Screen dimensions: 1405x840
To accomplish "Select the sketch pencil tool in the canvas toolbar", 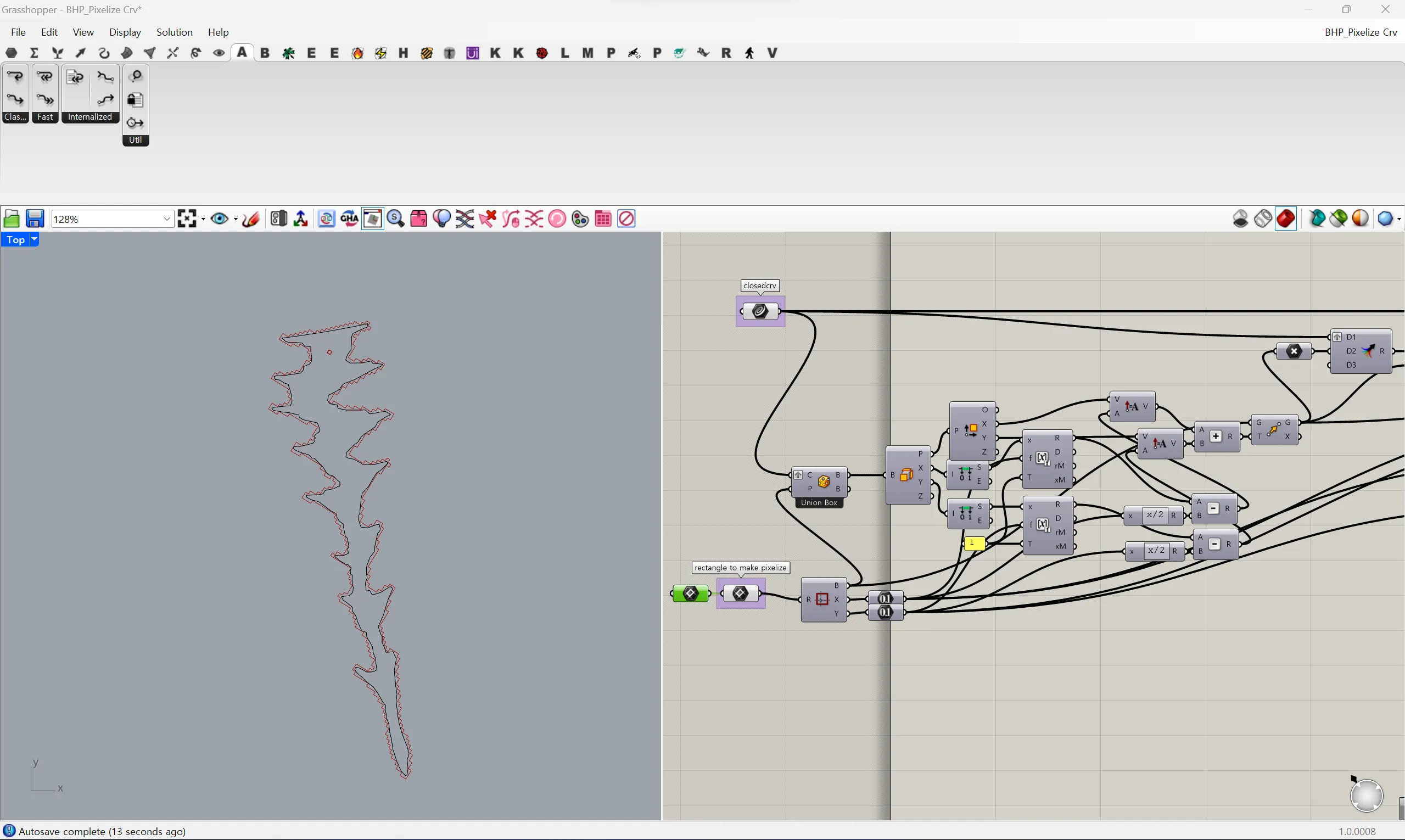I will tap(251, 219).
